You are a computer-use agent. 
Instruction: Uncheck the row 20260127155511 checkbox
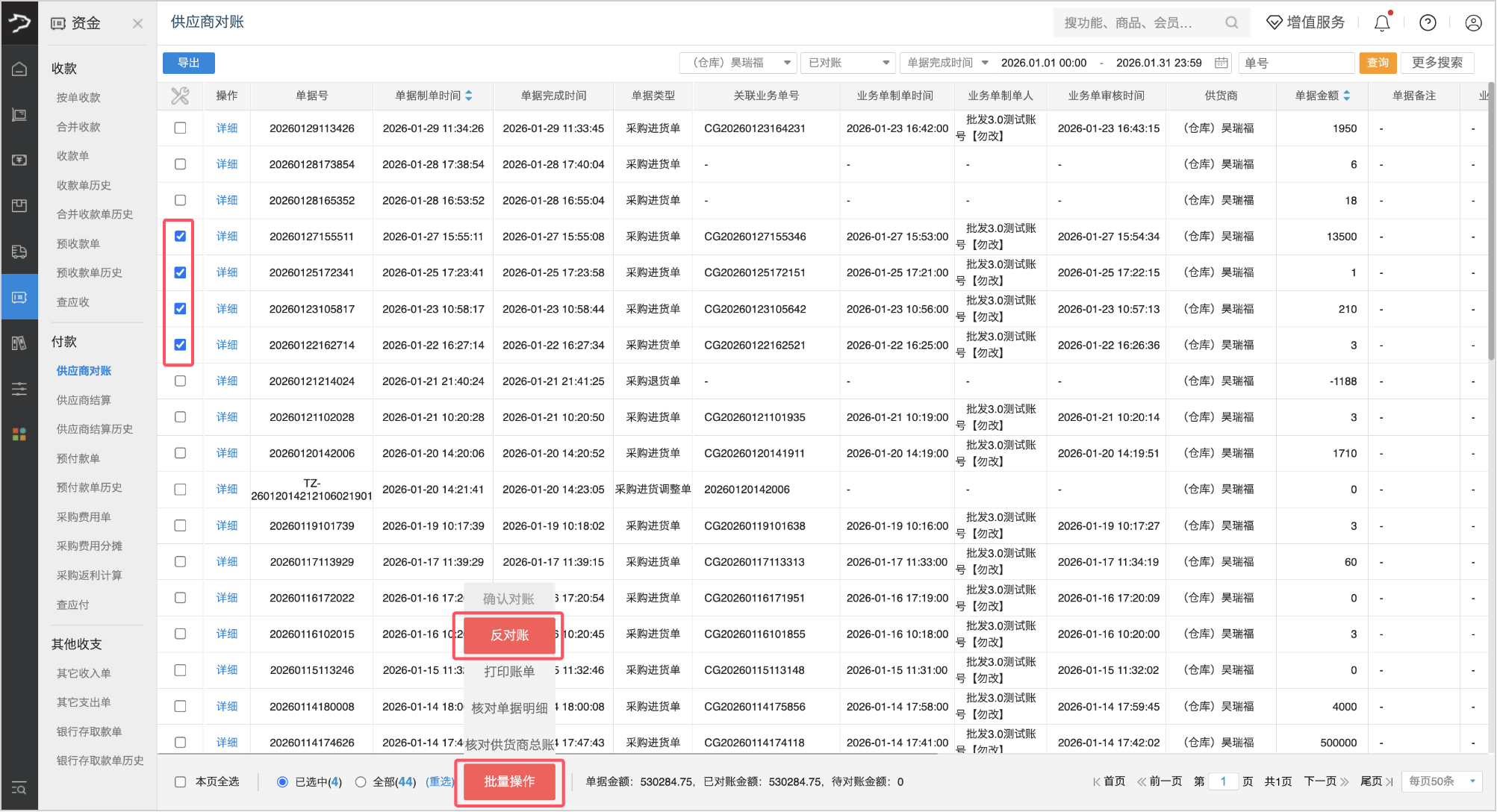coord(180,237)
